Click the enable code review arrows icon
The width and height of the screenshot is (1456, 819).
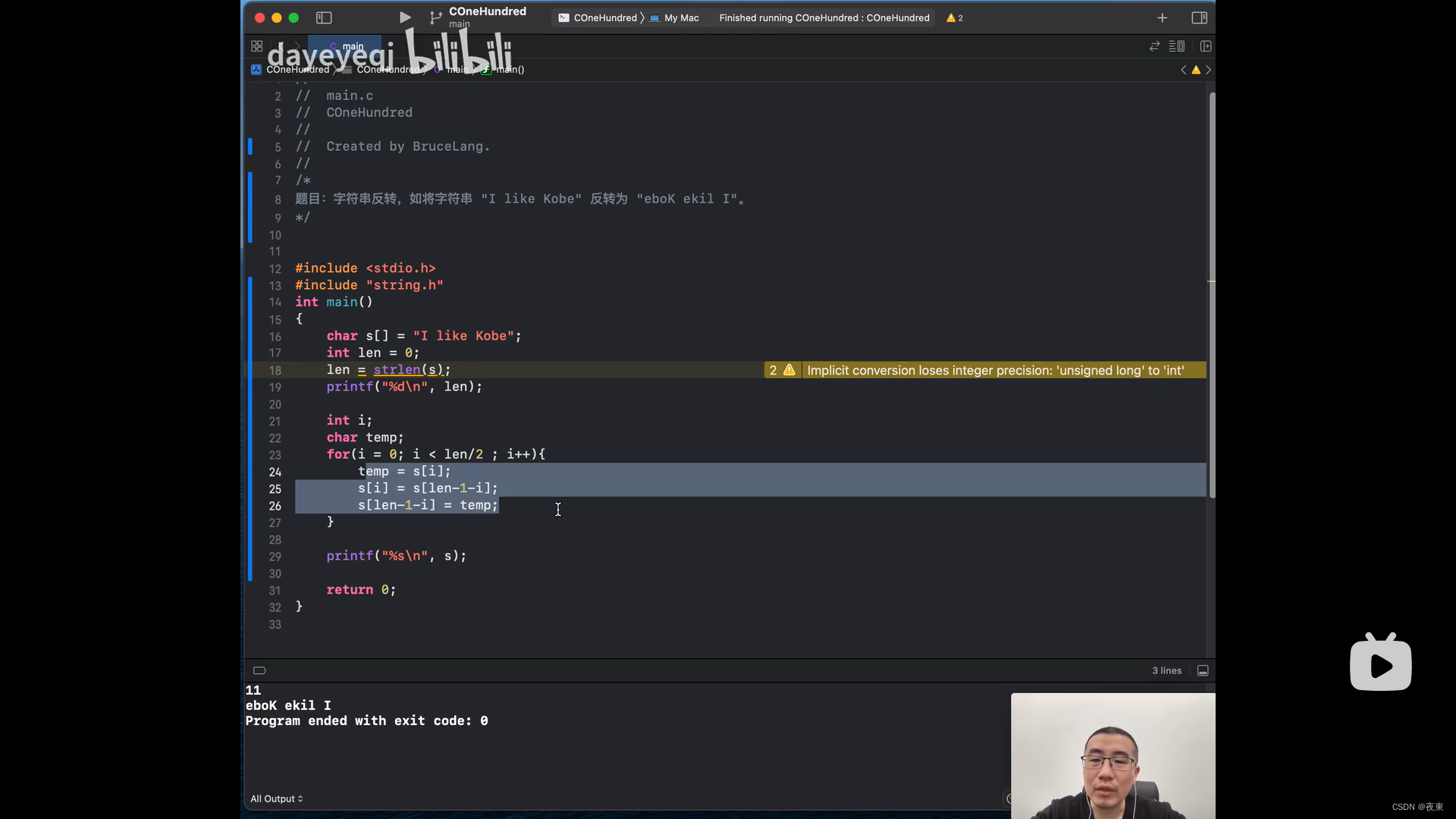(1154, 46)
